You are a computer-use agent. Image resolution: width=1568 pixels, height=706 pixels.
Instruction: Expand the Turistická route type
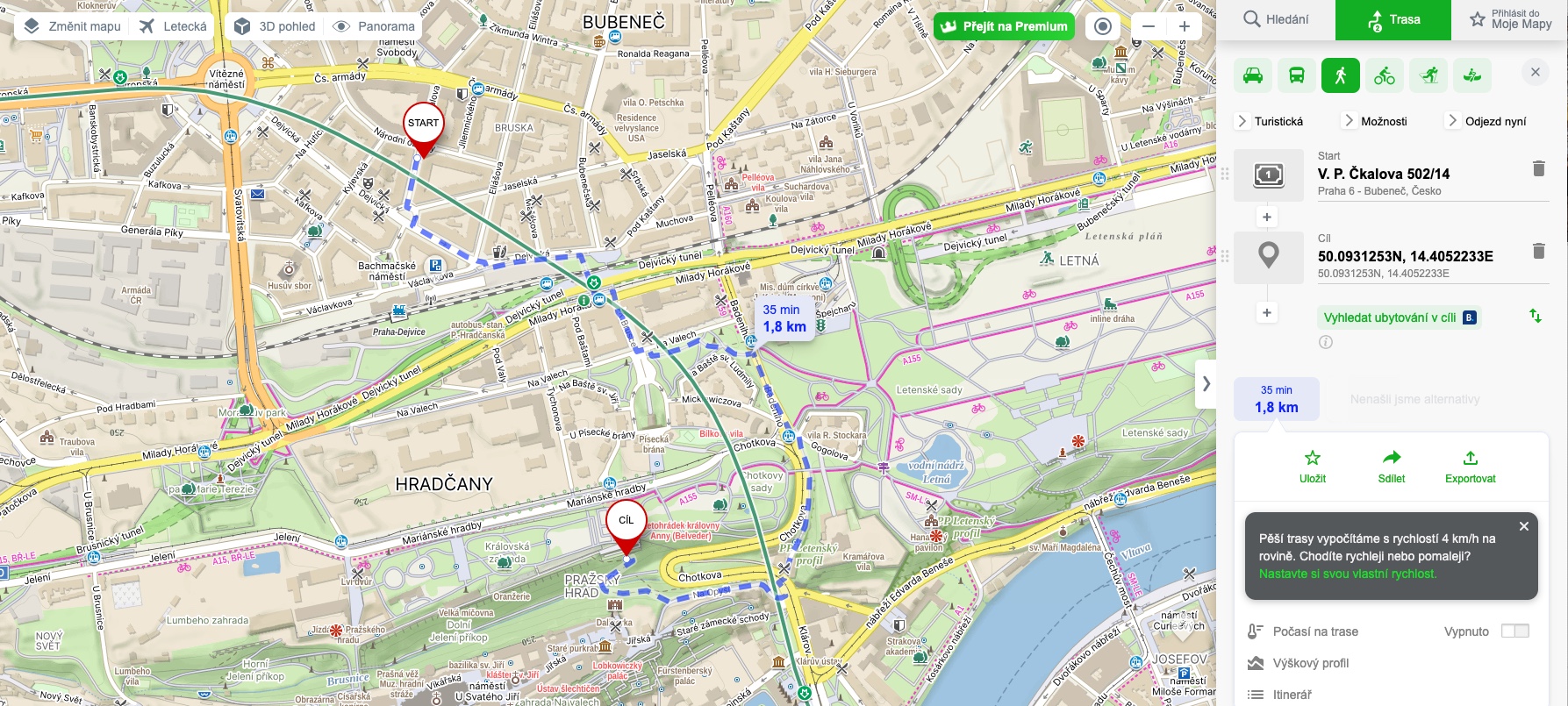tap(1270, 121)
